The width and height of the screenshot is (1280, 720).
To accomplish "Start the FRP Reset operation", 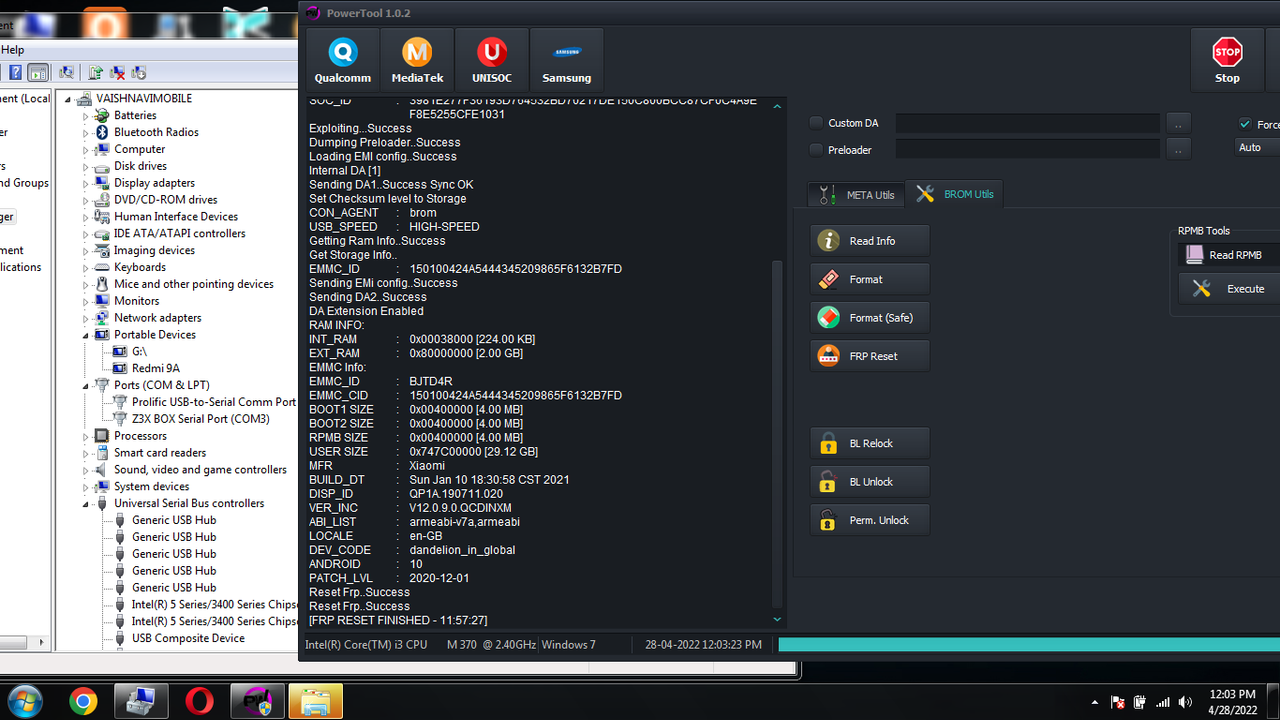I will point(870,356).
